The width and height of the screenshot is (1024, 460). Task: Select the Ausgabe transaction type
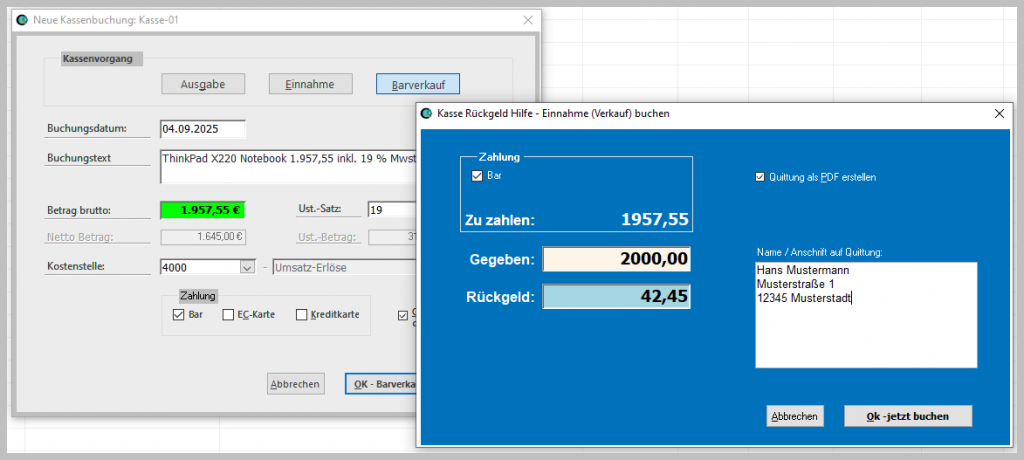[203, 84]
